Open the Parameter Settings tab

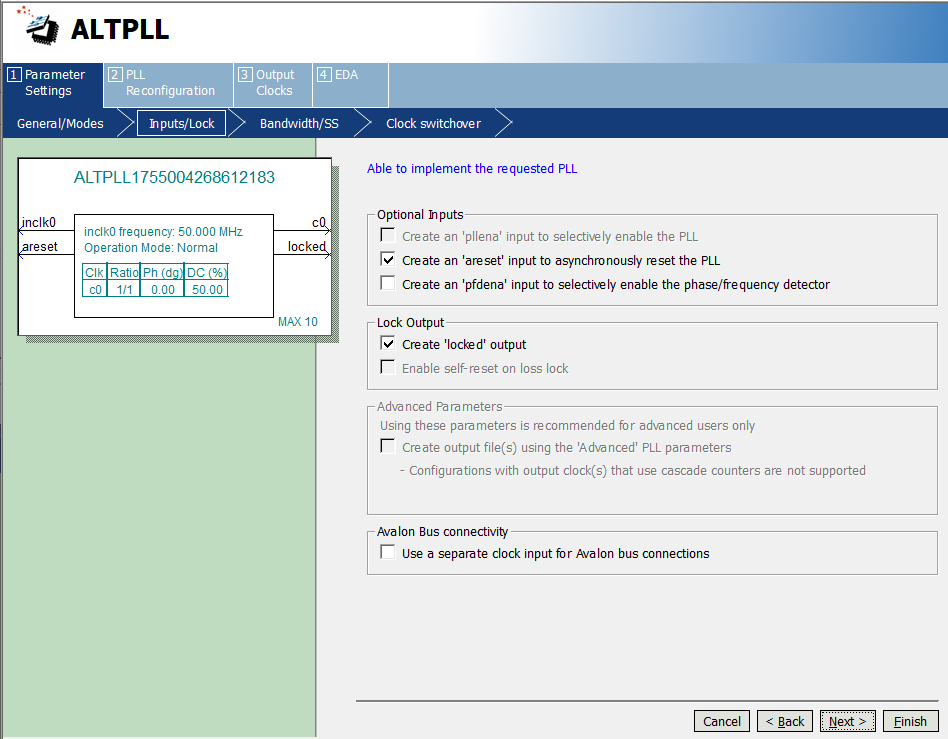coord(53,83)
